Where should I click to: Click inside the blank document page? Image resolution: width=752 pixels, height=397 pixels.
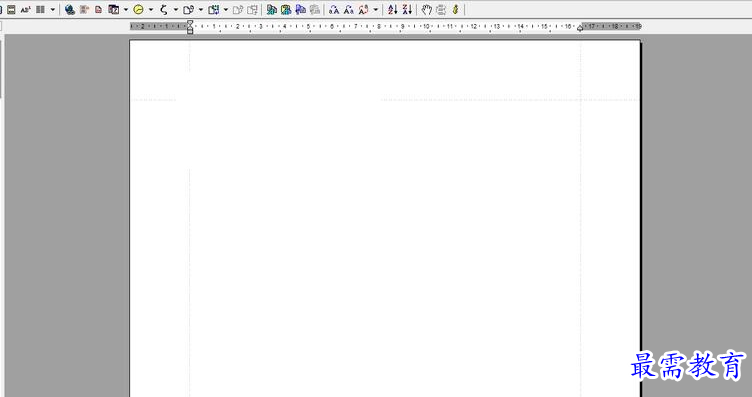click(385, 218)
